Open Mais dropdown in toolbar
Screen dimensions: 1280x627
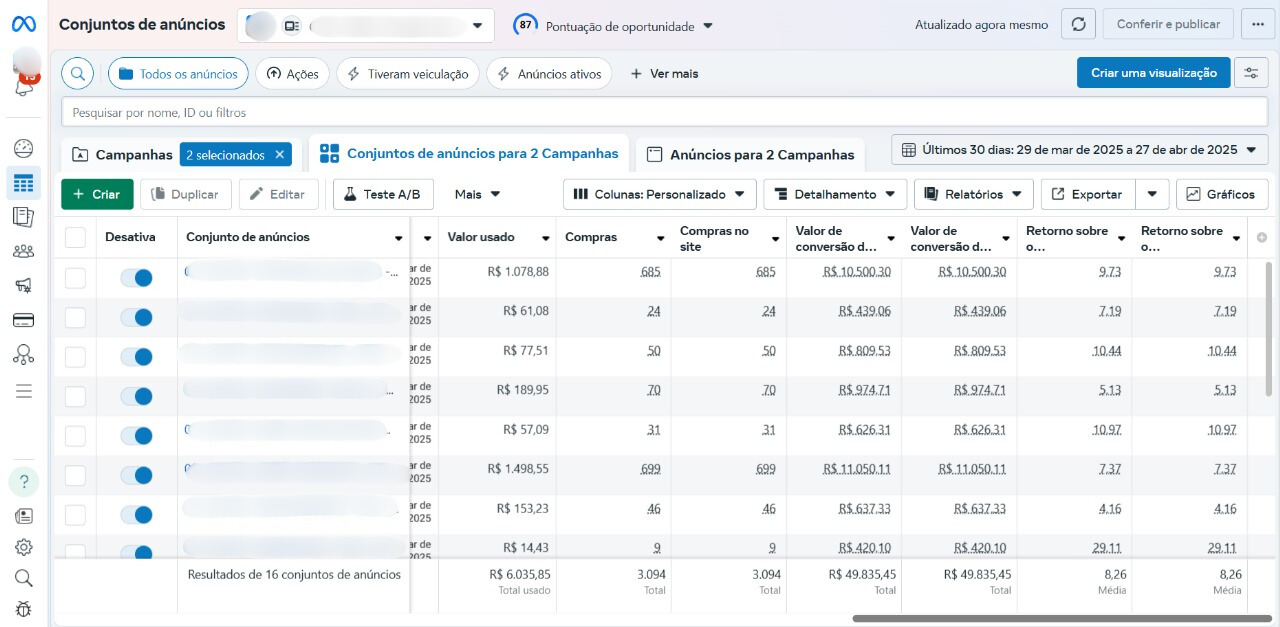[x=478, y=194]
